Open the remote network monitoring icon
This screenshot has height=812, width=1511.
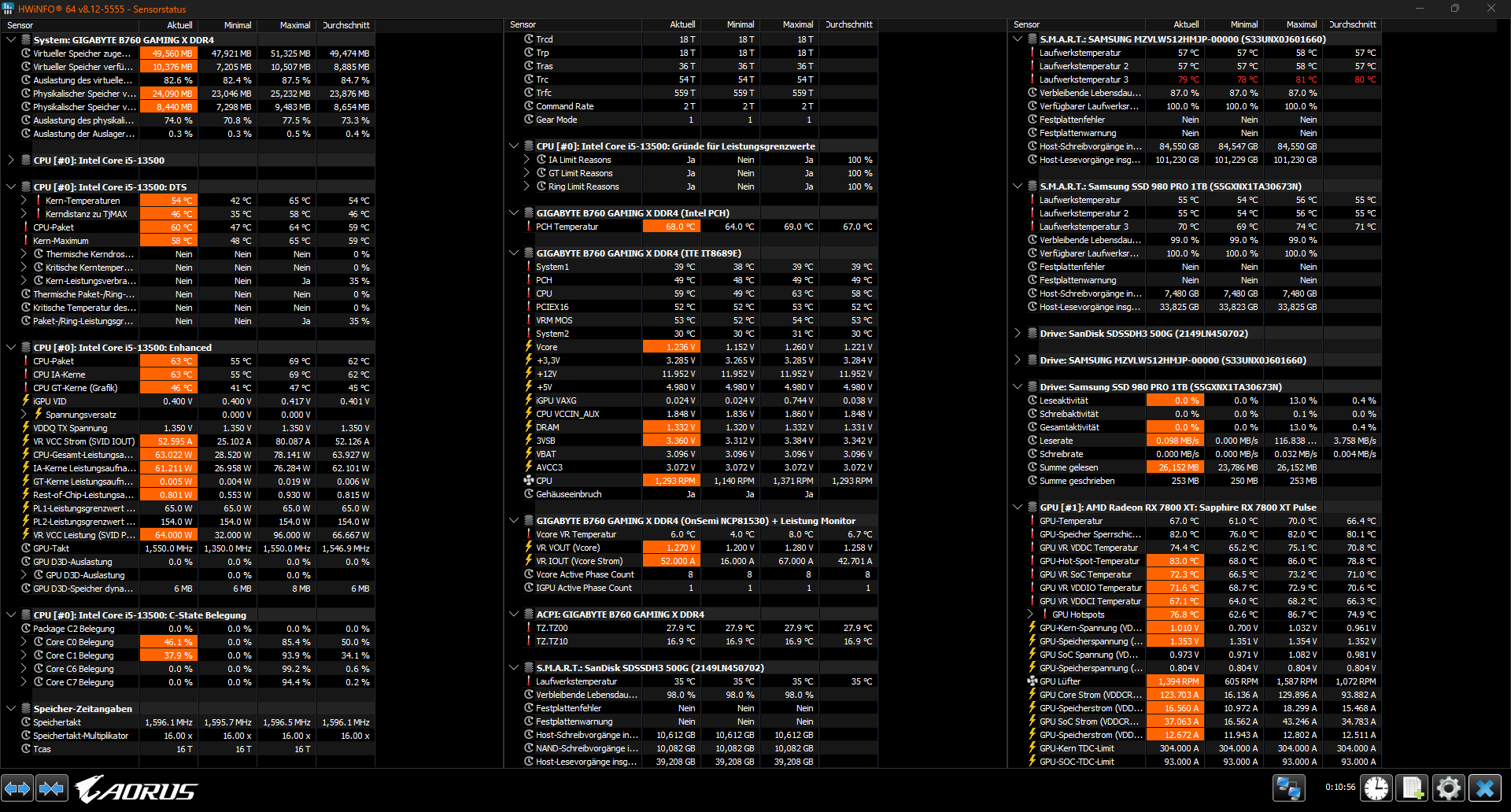point(1289,788)
